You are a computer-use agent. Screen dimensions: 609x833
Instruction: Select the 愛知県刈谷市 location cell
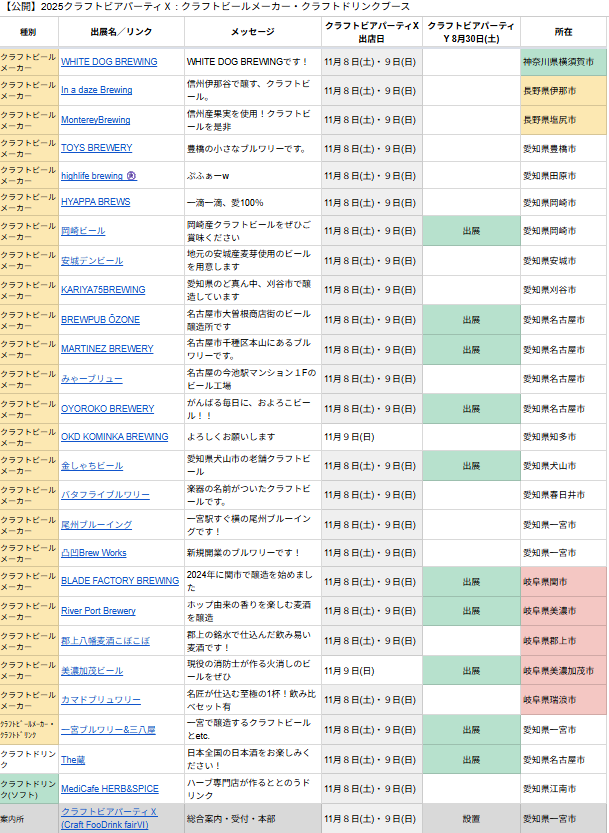(563, 290)
